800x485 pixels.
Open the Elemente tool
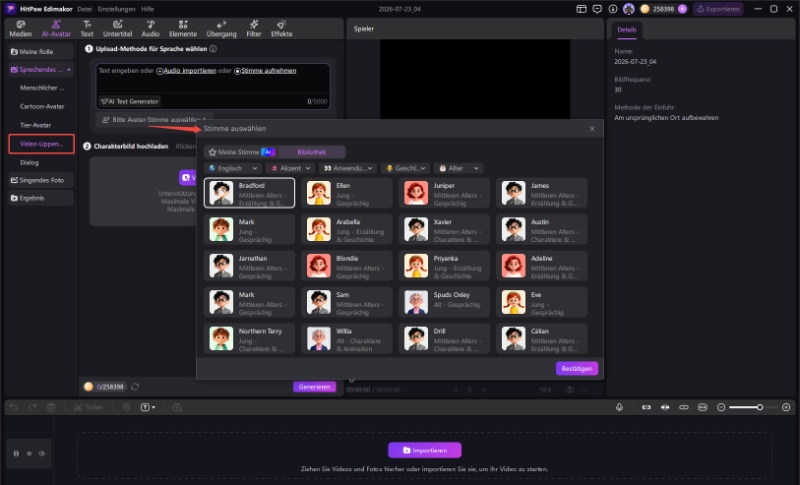click(x=183, y=29)
